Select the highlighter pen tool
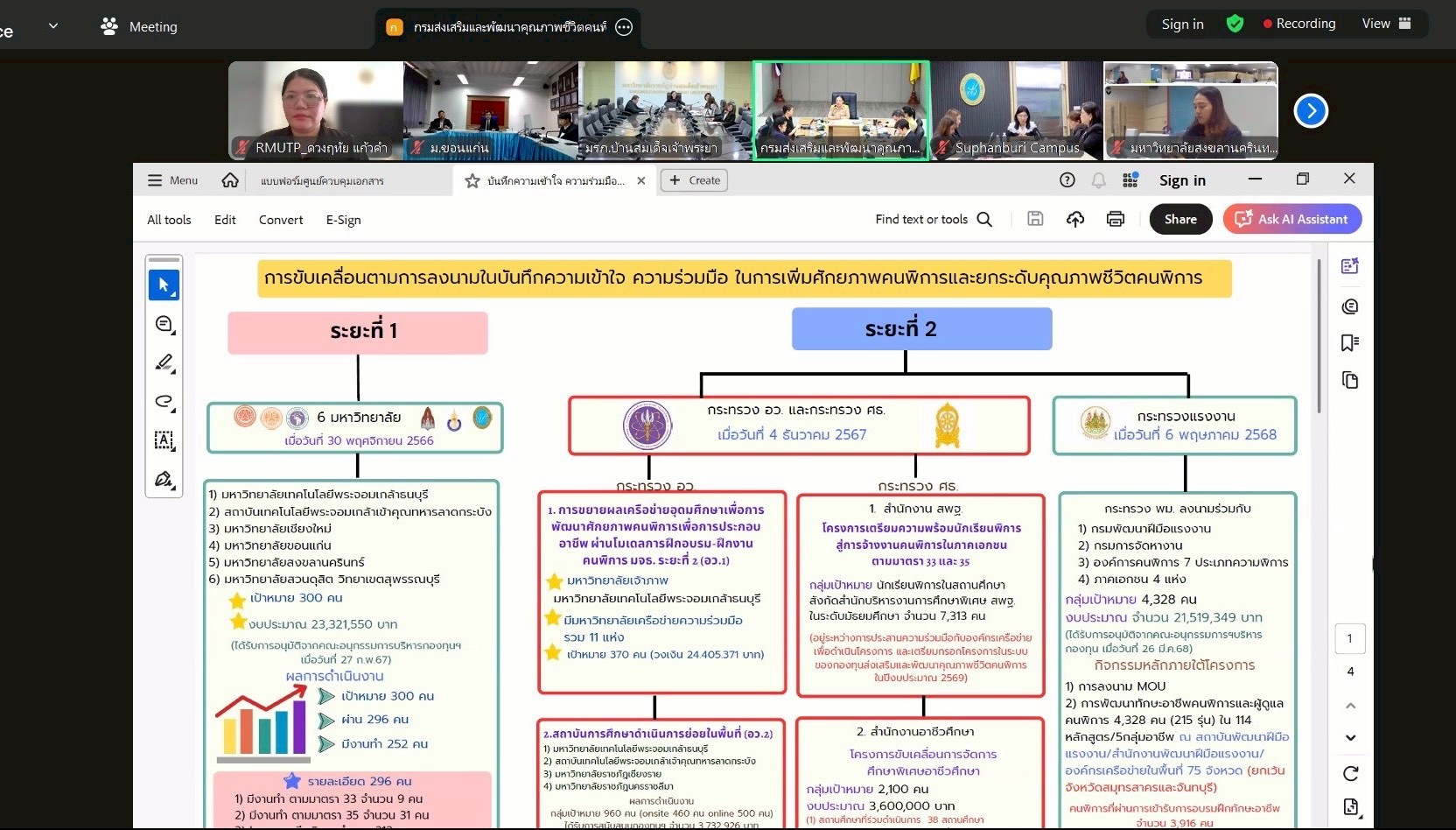 (x=164, y=362)
